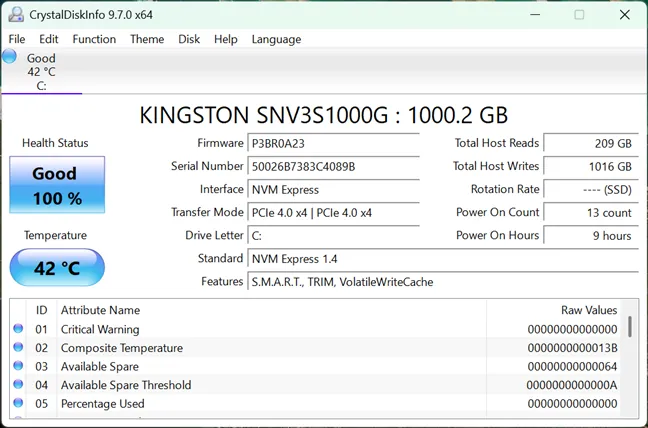Close the CrystalDiskInfo window

(624, 14)
